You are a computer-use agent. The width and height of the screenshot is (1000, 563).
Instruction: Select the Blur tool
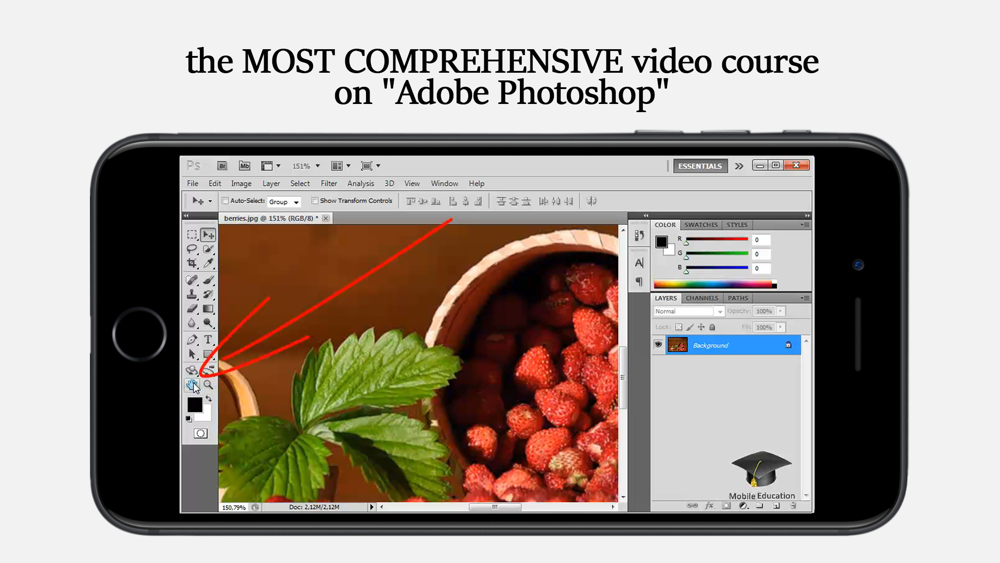tap(191, 323)
